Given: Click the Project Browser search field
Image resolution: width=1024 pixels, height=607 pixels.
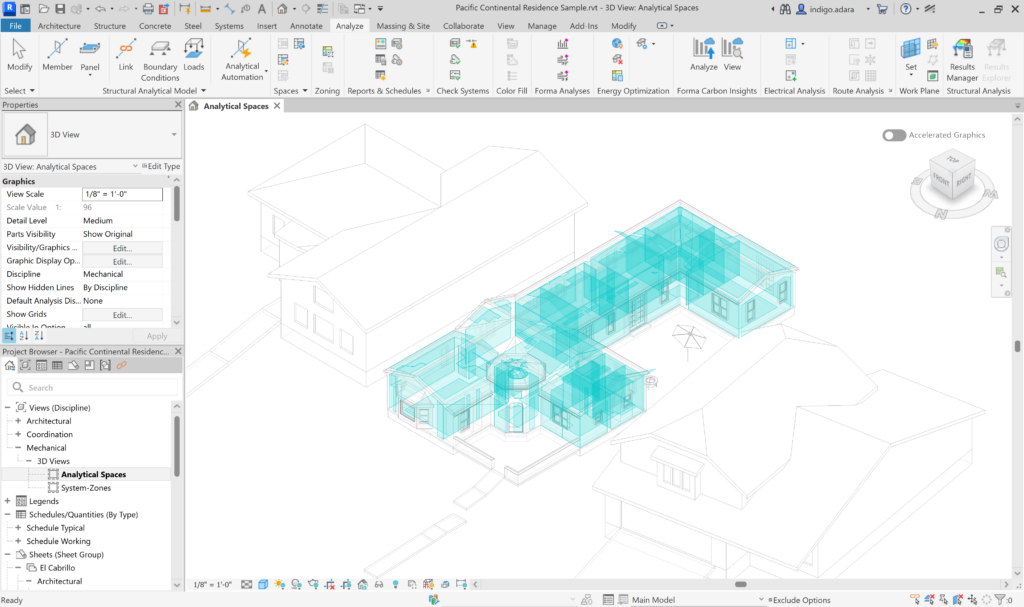Looking at the screenshot, I should pos(95,387).
